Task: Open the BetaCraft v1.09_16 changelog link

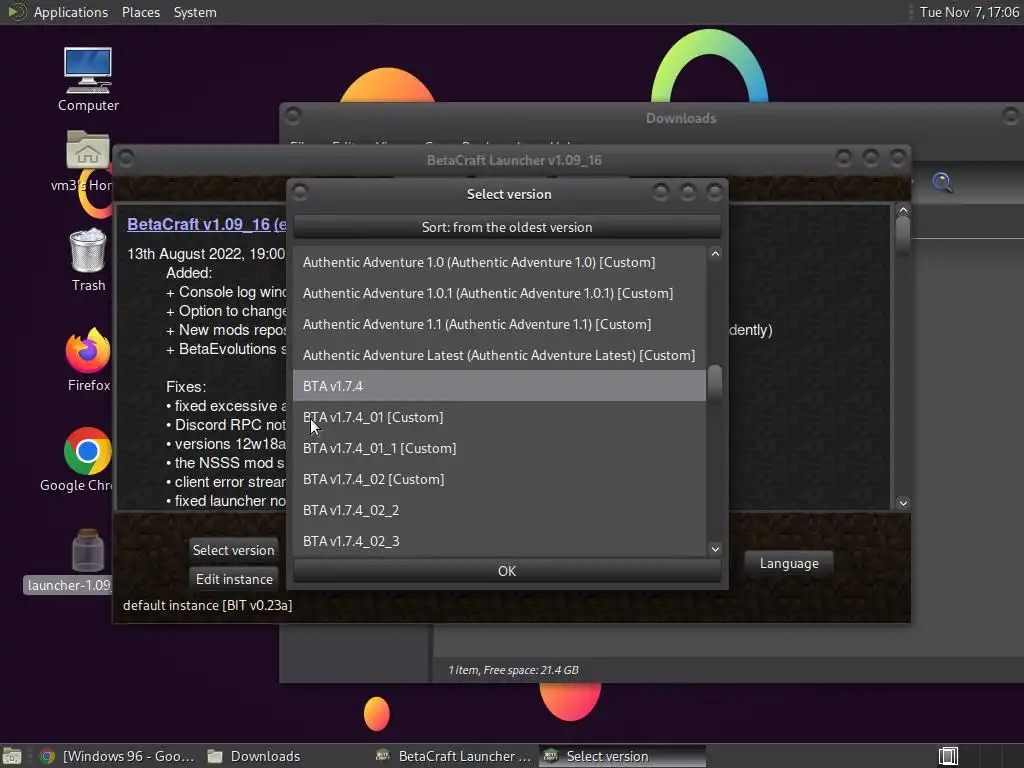Action: tap(206, 224)
